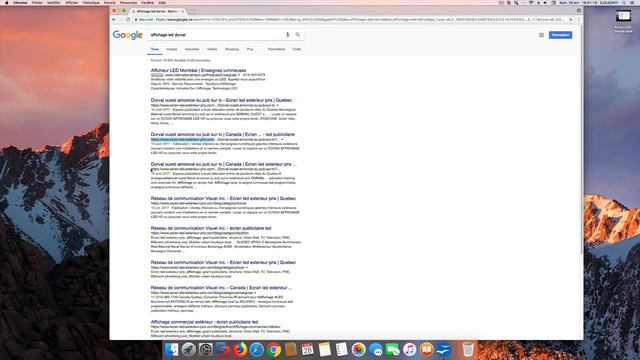Open the Fenêtre menu

(147, 2)
